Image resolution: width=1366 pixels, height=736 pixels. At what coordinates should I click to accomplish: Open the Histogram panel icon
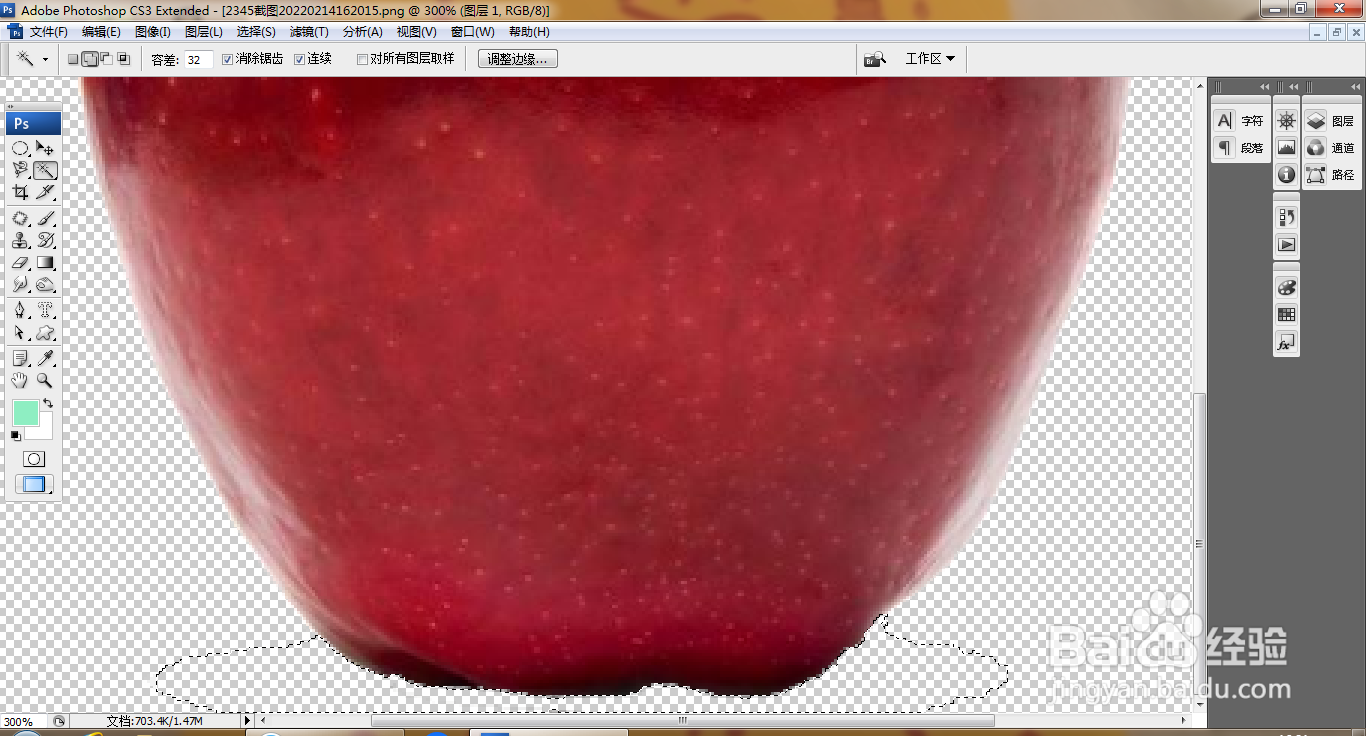(1287, 148)
